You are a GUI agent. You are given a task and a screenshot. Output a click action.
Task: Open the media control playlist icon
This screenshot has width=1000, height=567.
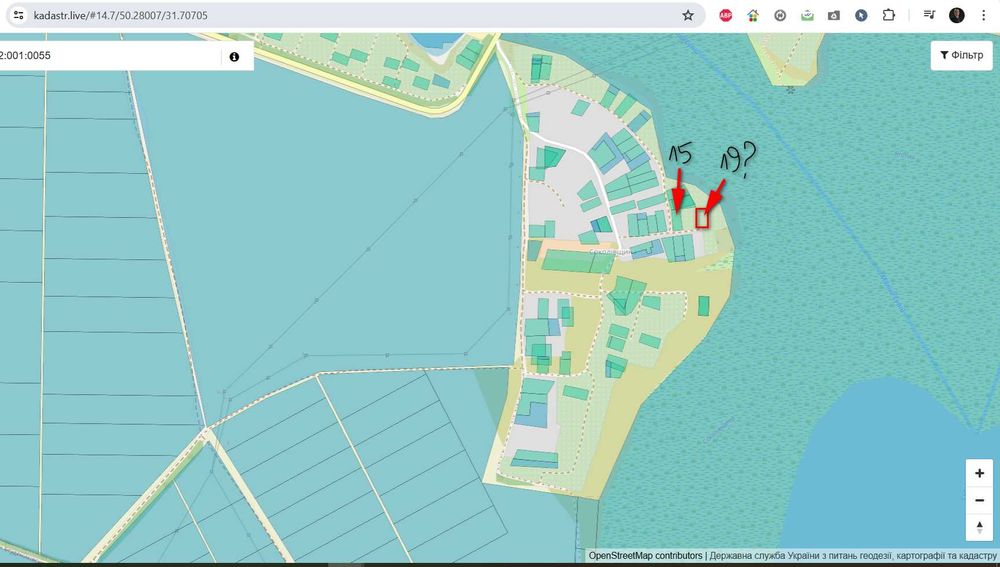click(929, 15)
